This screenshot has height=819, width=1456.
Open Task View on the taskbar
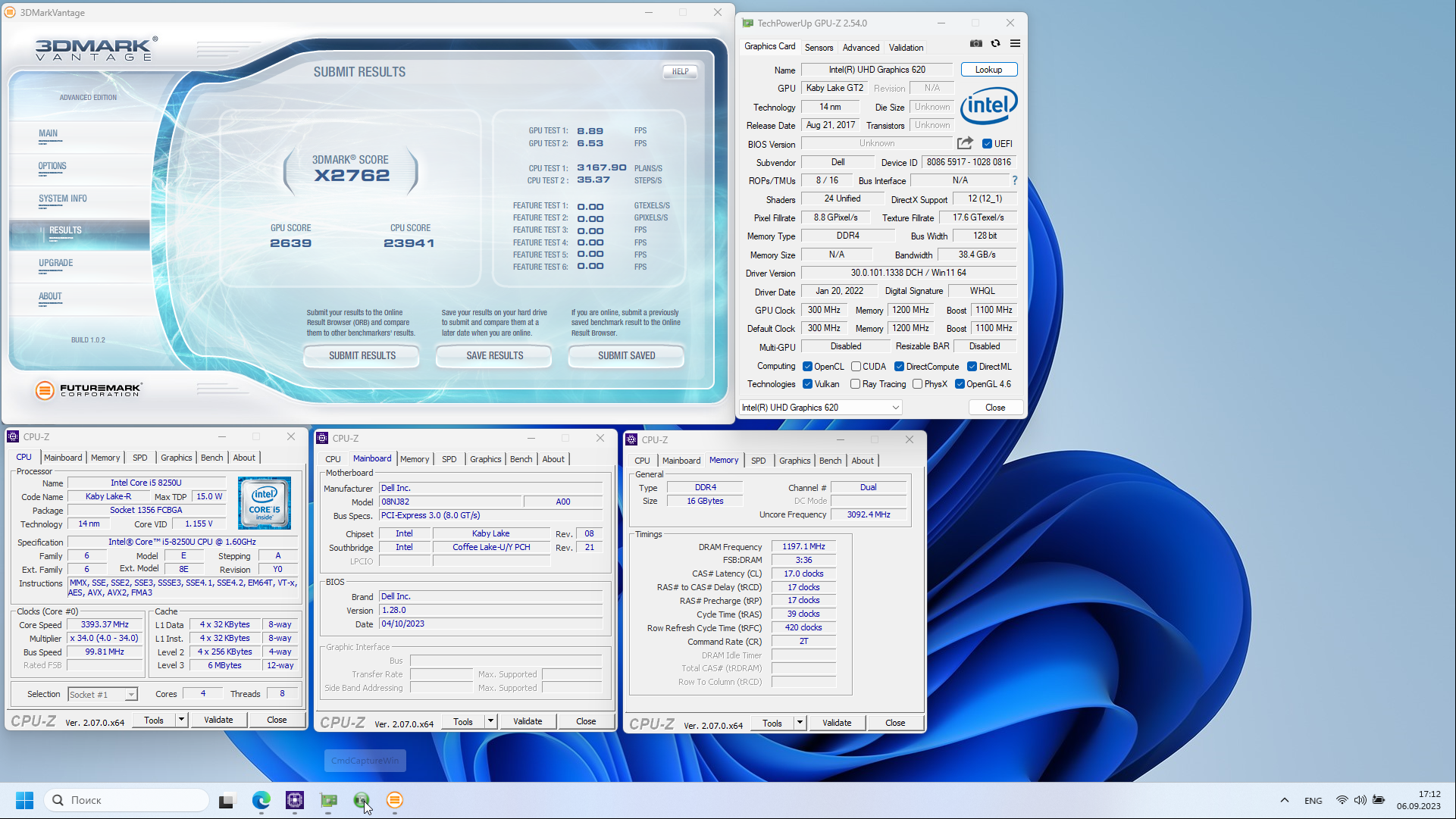coord(227,801)
